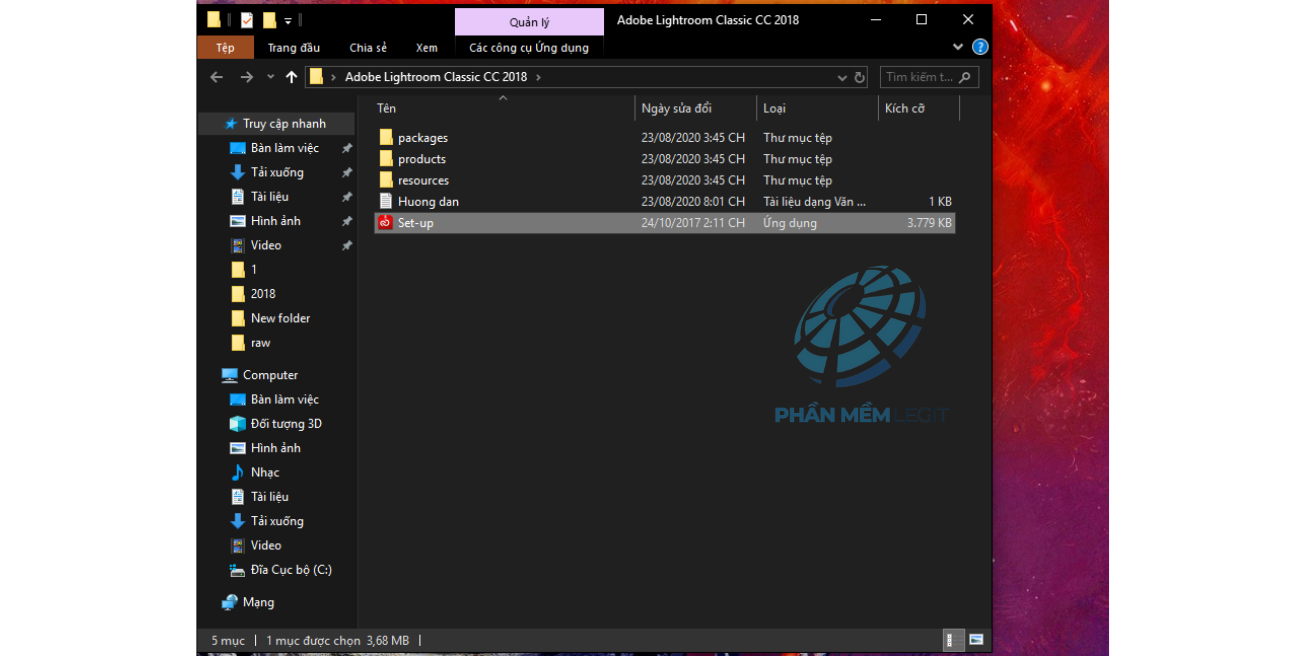Open the Chia sẻ tab

coord(368,48)
